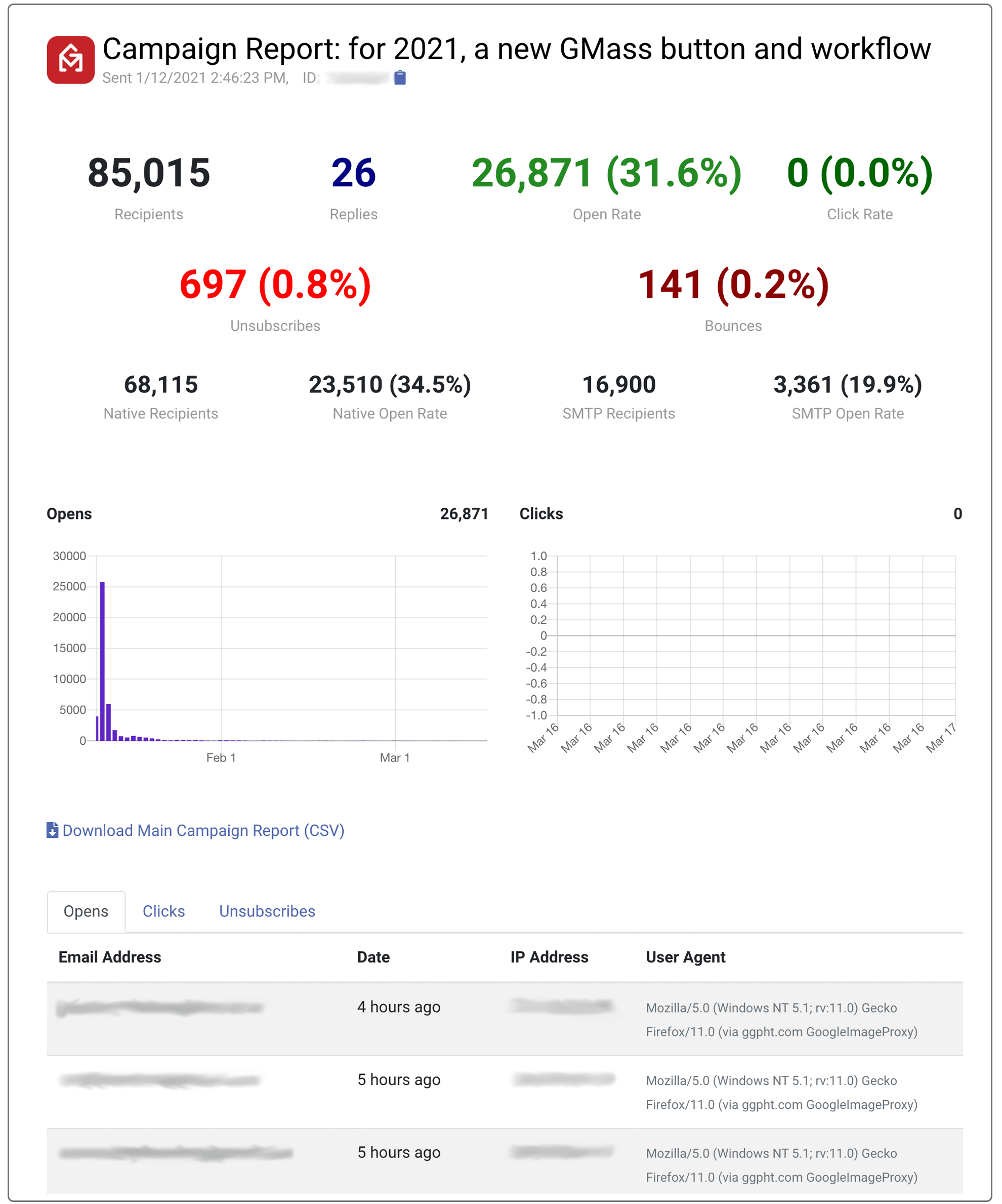The height and width of the screenshot is (1204, 1002).
Task: Click the 26,871 total above Opens chart
Action: [x=464, y=514]
